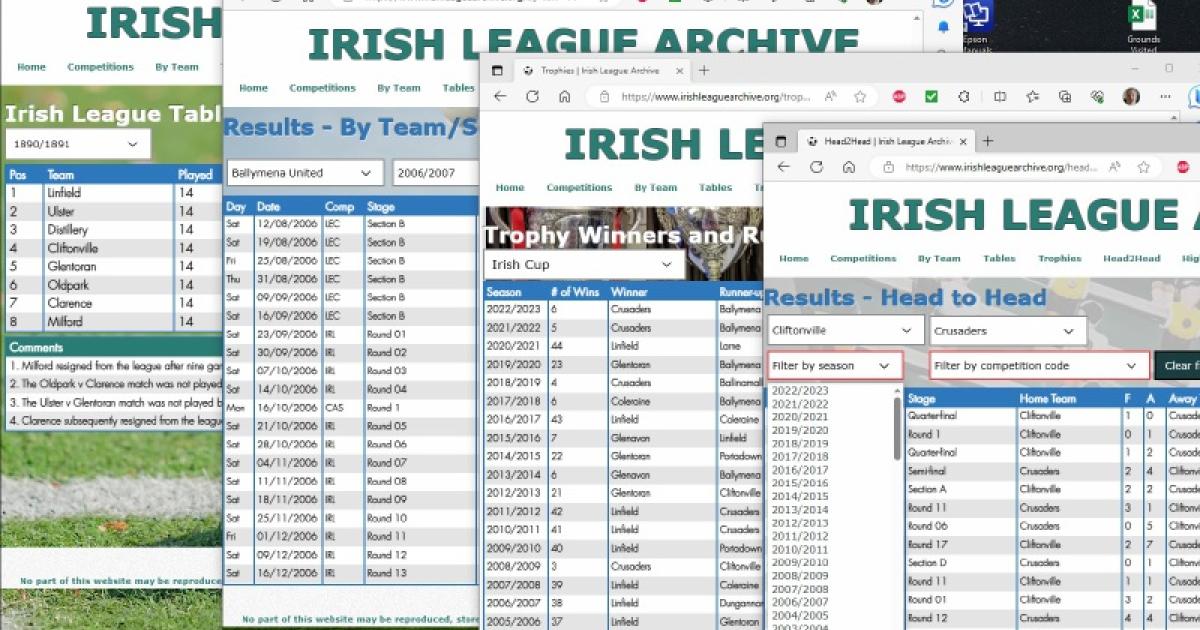Click Tables menu in Head2Head window
The width and height of the screenshot is (1200, 630).
click(999, 258)
